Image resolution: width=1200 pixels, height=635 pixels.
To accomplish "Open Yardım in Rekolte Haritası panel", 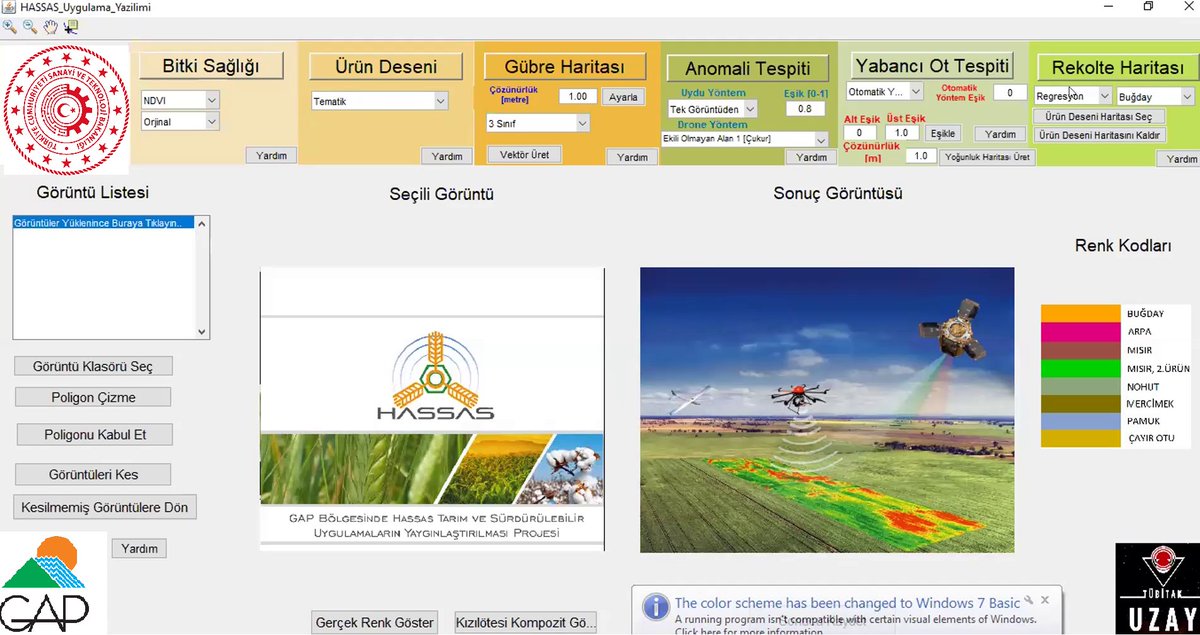I will click(x=1180, y=159).
